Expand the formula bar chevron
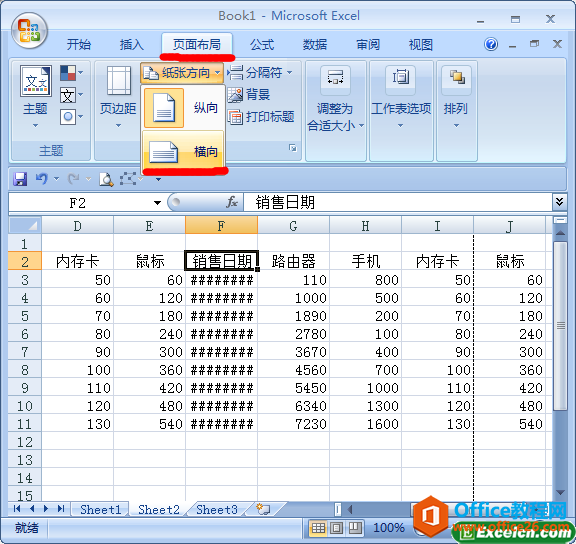 [x=559, y=202]
